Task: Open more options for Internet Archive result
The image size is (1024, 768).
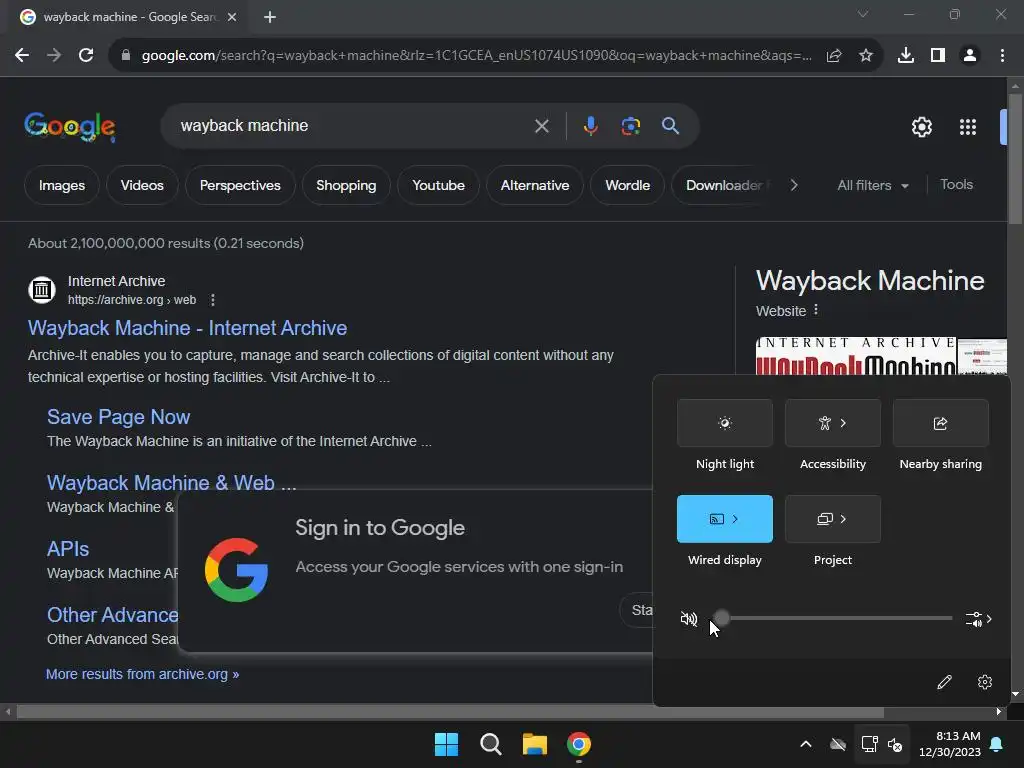Action: (212, 300)
